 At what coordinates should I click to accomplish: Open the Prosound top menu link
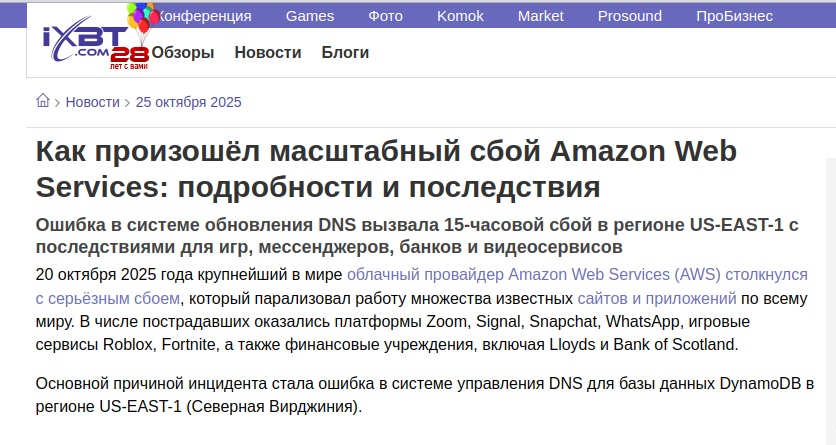click(630, 16)
